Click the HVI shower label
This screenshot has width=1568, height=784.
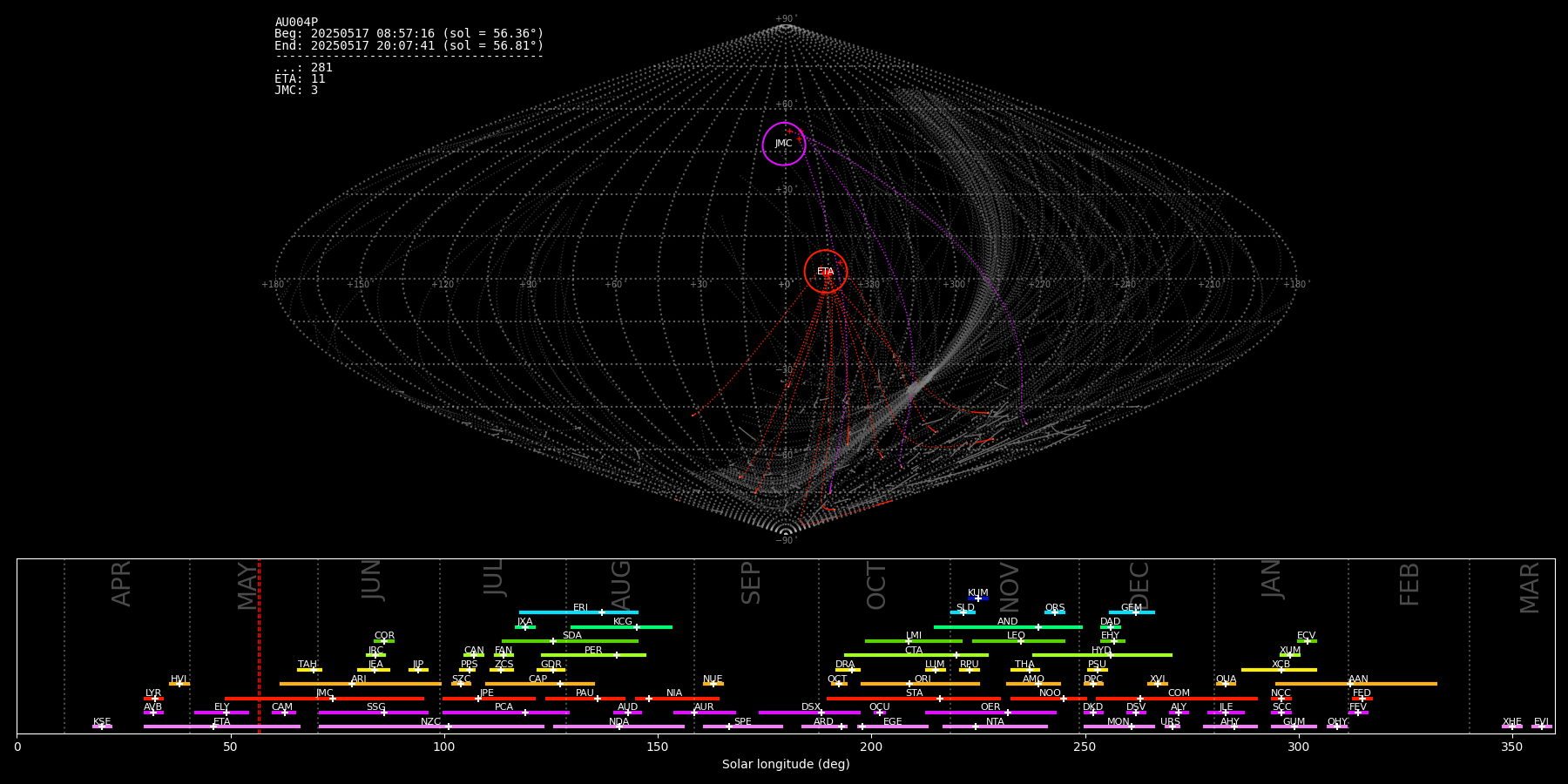(x=179, y=679)
